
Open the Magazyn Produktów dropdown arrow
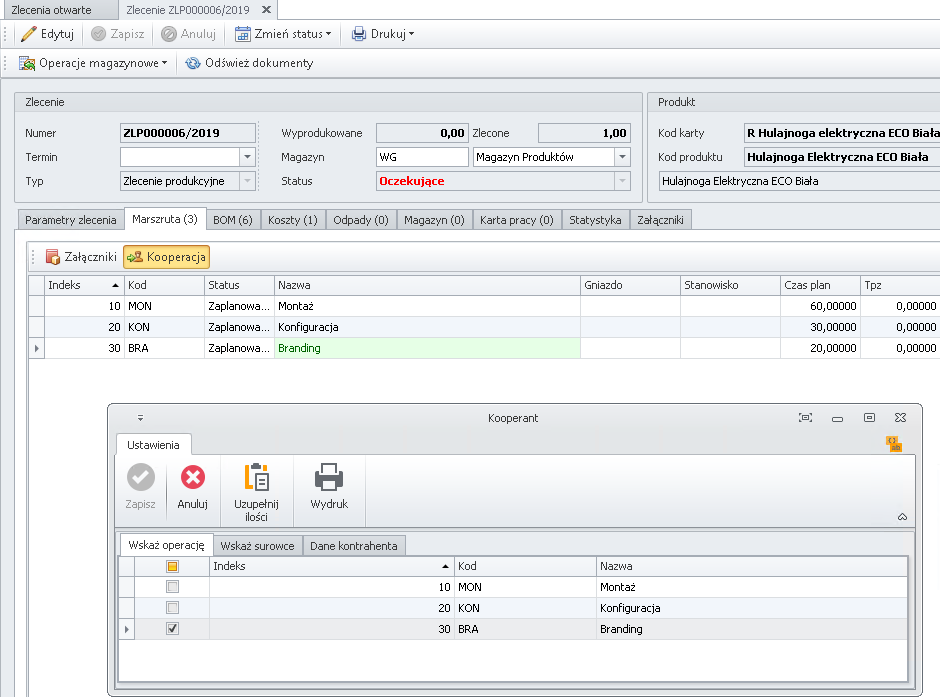point(622,157)
